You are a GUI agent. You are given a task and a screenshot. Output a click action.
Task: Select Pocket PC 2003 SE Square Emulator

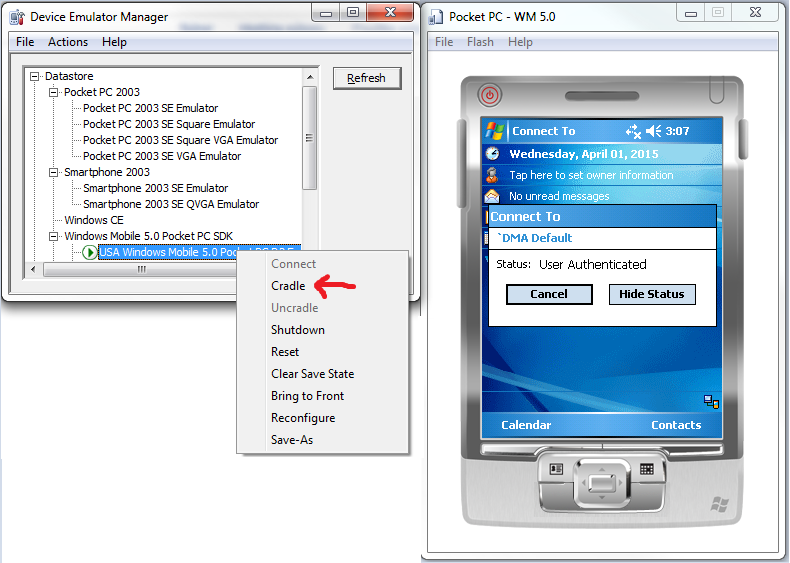[169, 124]
